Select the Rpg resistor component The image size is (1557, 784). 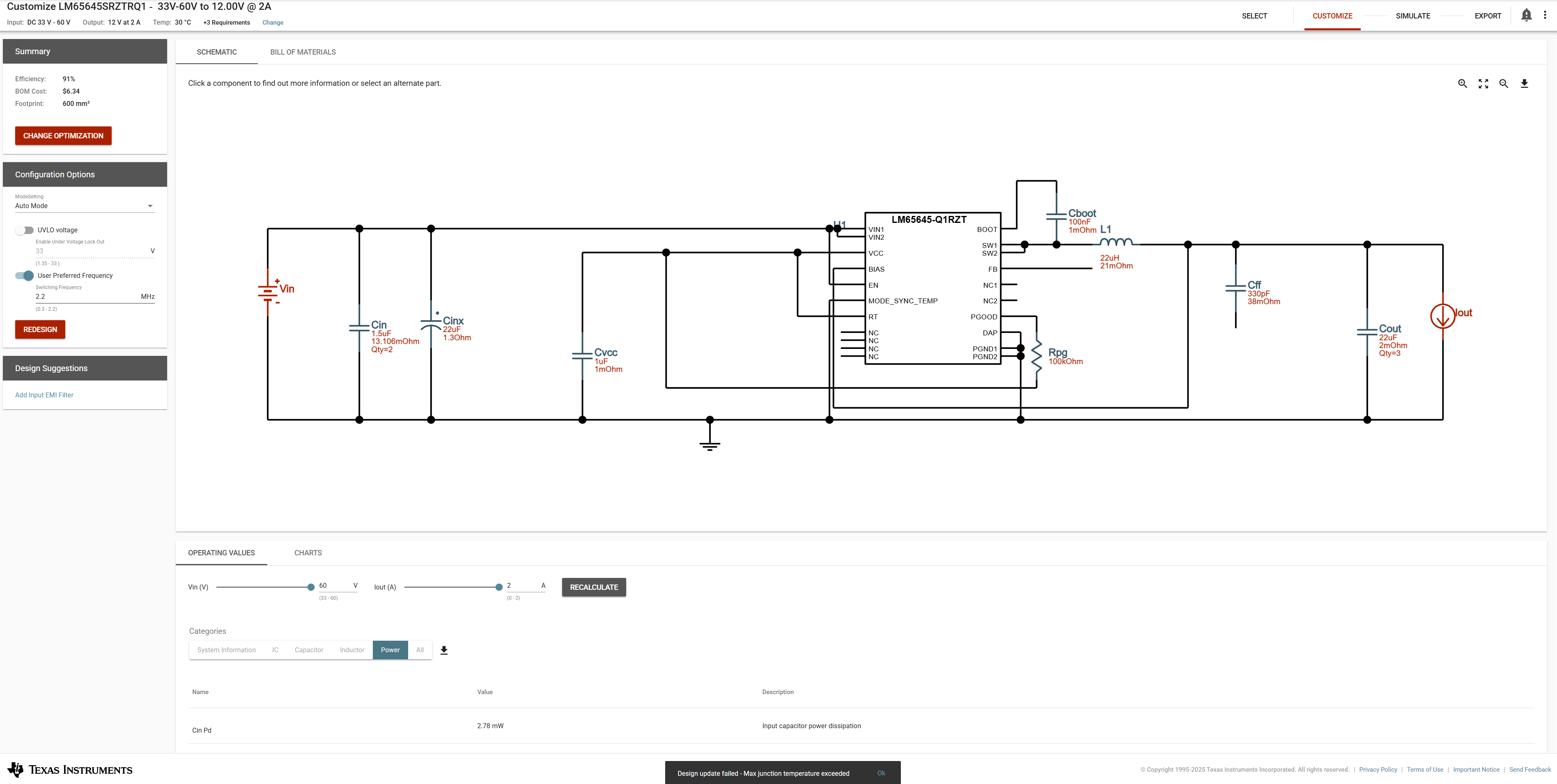1037,356
